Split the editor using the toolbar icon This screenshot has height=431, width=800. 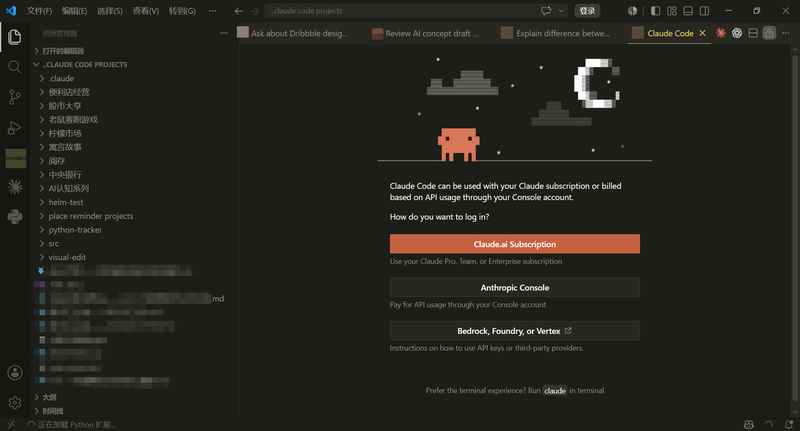pos(753,33)
